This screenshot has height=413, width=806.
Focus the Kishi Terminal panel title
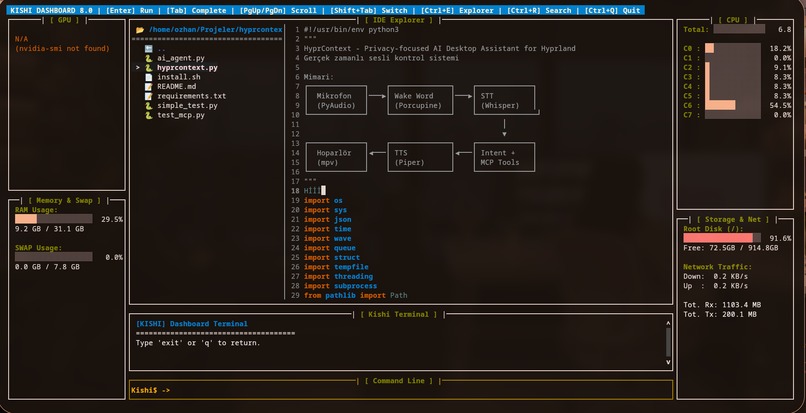pyautogui.click(x=399, y=314)
